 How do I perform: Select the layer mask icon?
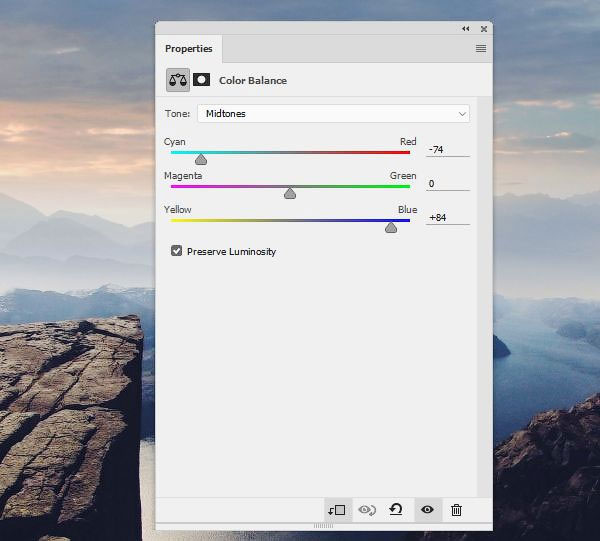pos(202,80)
